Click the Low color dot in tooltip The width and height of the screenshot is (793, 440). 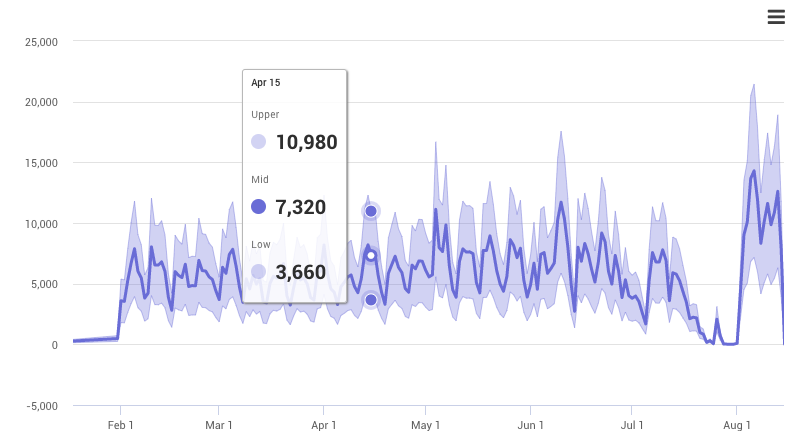click(258, 272)
